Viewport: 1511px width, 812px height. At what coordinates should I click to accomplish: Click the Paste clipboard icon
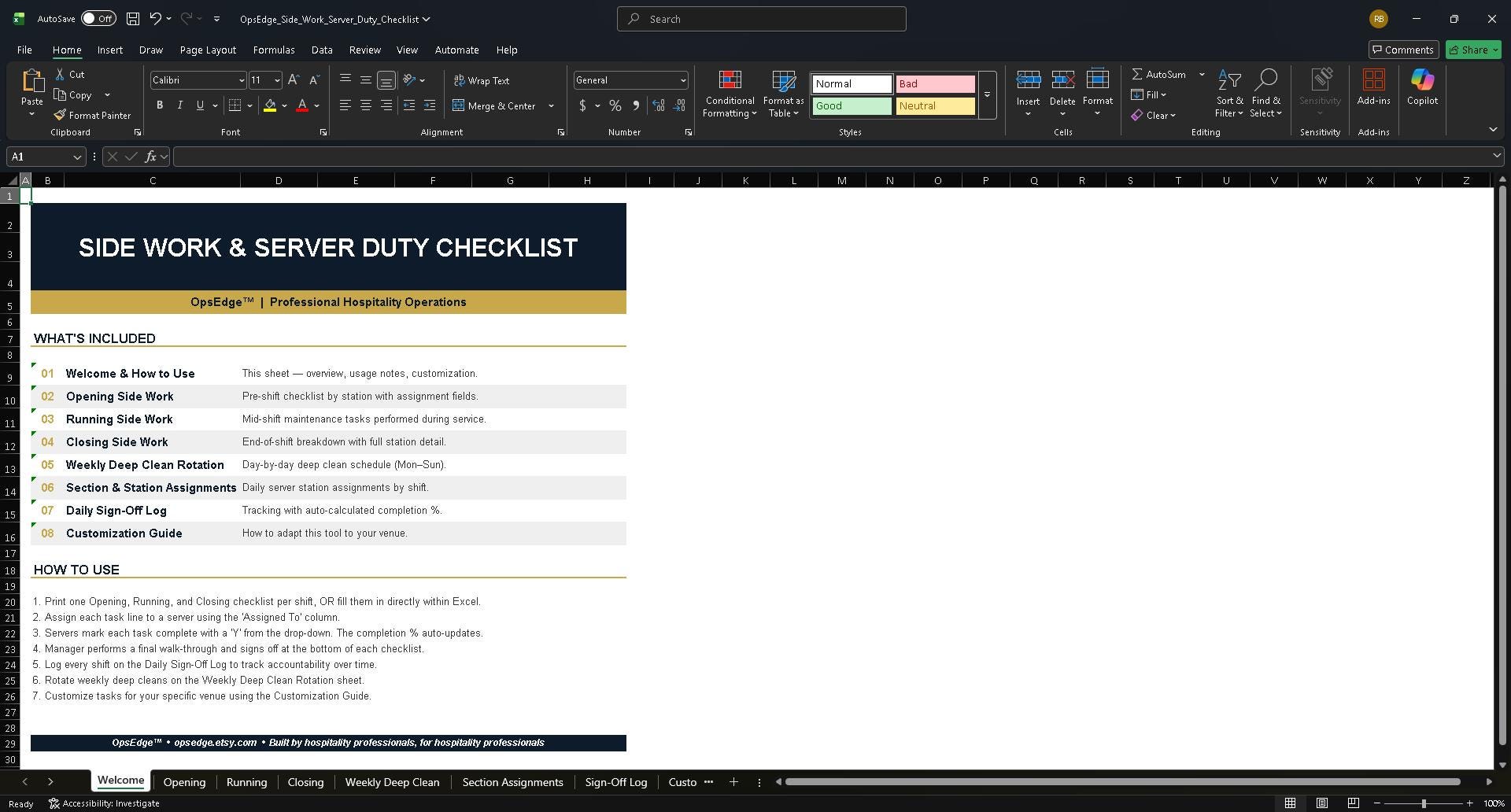coord(32,81)
